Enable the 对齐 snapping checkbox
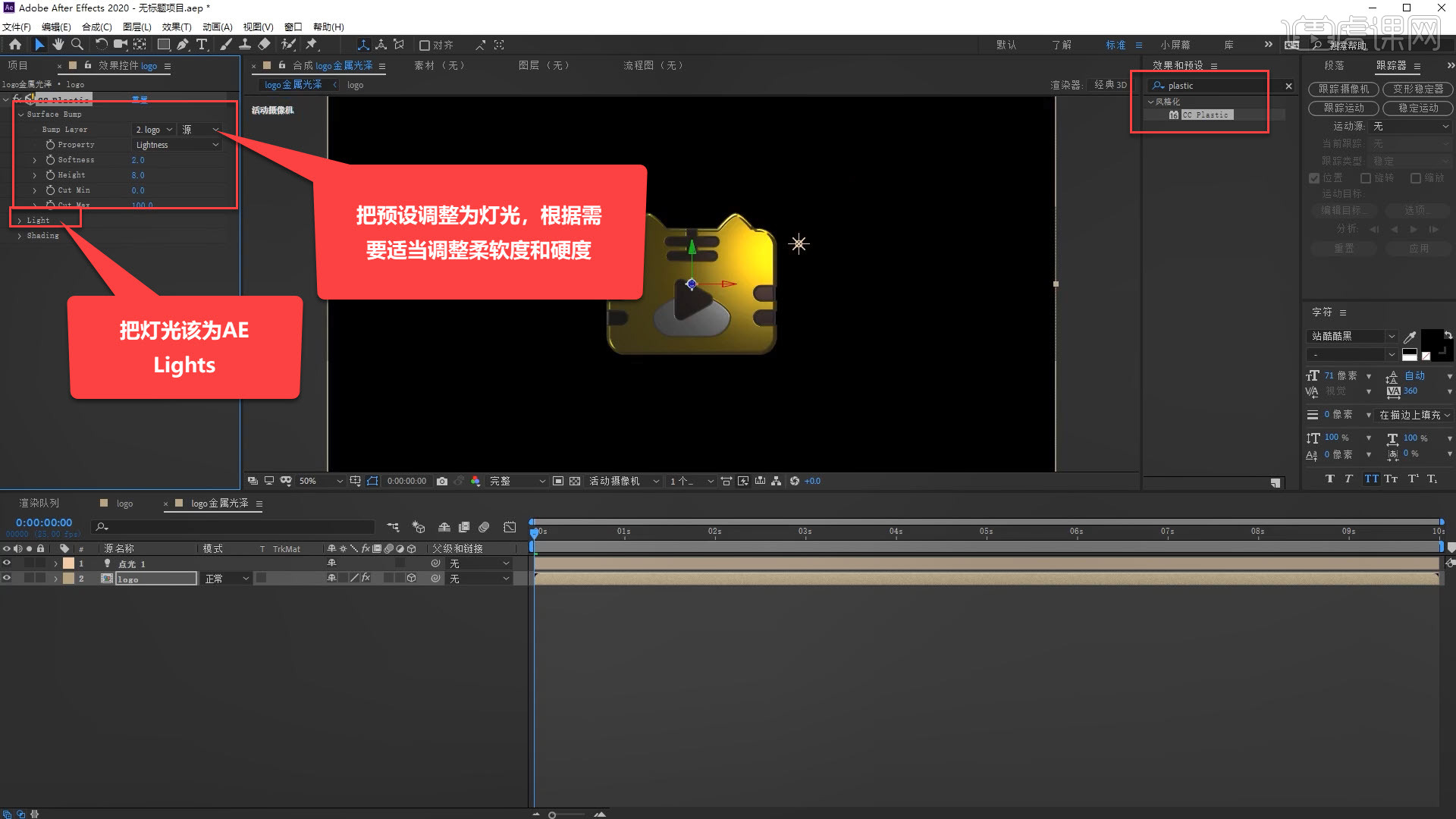This screenshot has height=819, width=1456. point(425,45)
